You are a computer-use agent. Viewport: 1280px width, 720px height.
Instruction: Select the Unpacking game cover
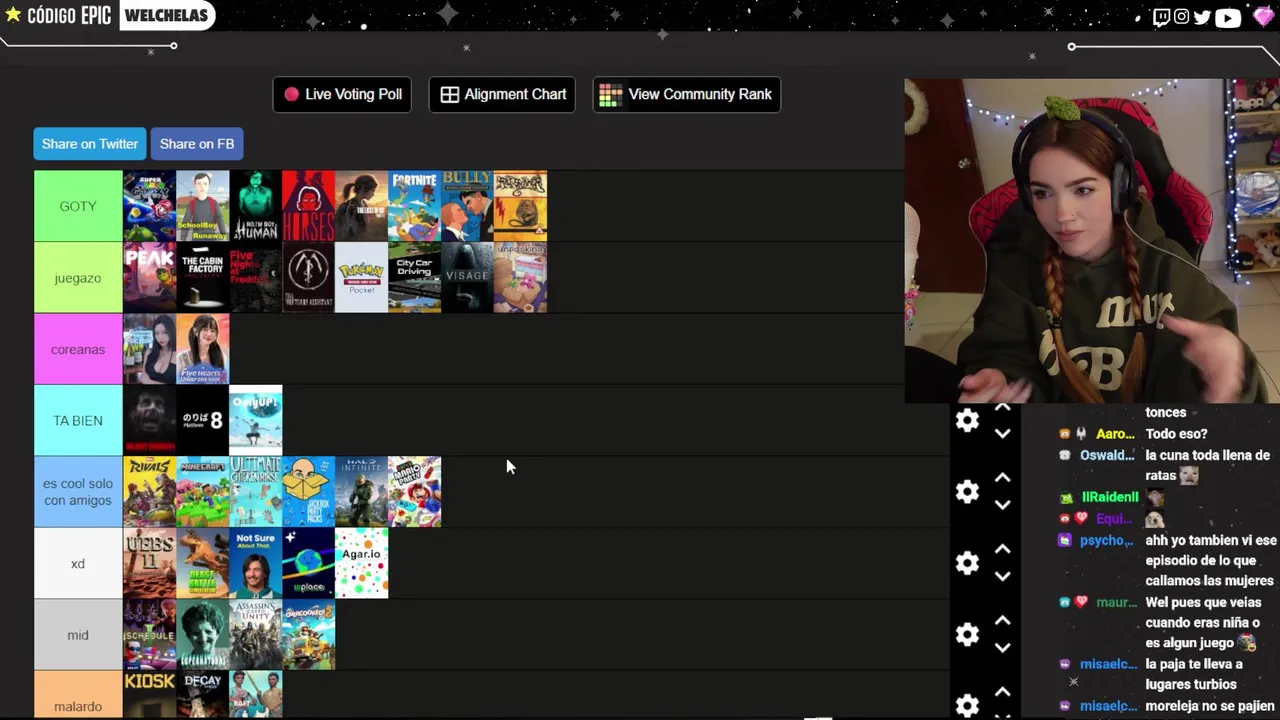(x=520, y=278)
